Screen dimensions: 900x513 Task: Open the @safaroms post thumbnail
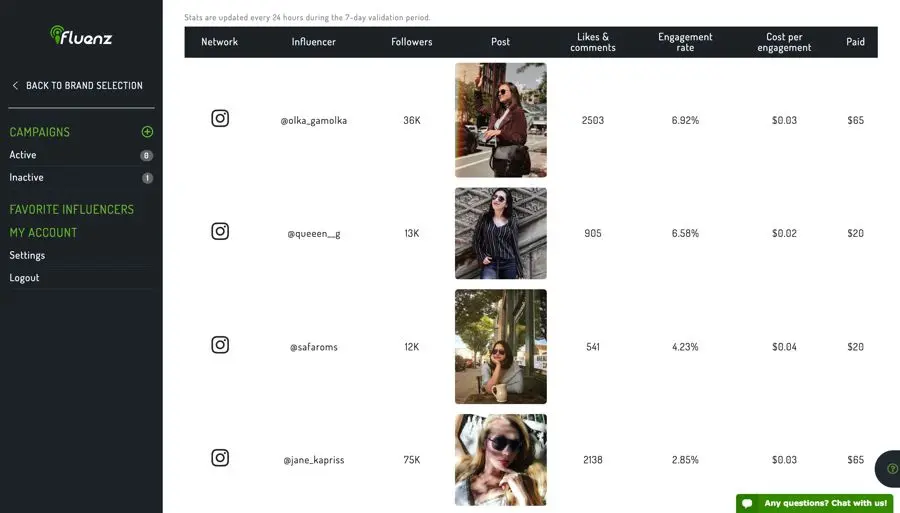click(500, 346)
